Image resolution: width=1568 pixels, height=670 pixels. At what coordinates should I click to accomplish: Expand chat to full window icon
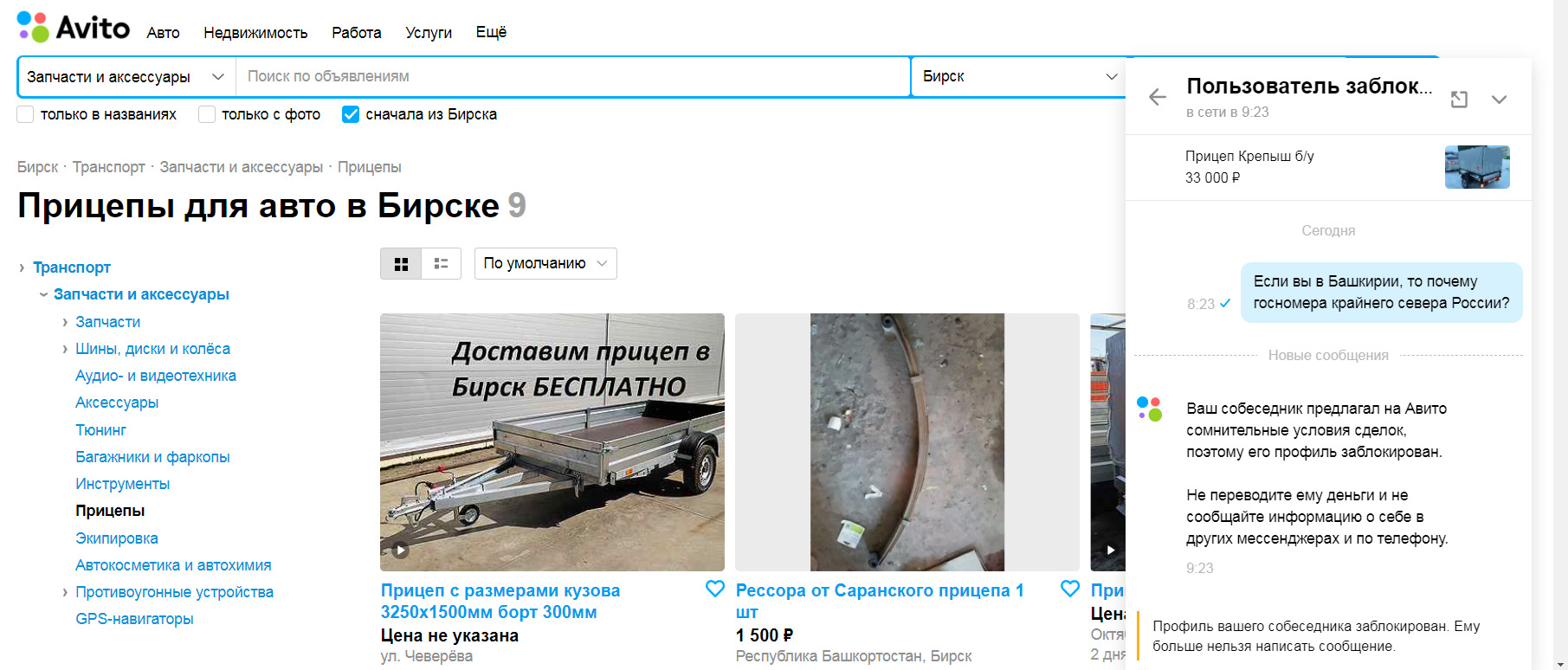pyautogui.click(x=1459, y=100)
